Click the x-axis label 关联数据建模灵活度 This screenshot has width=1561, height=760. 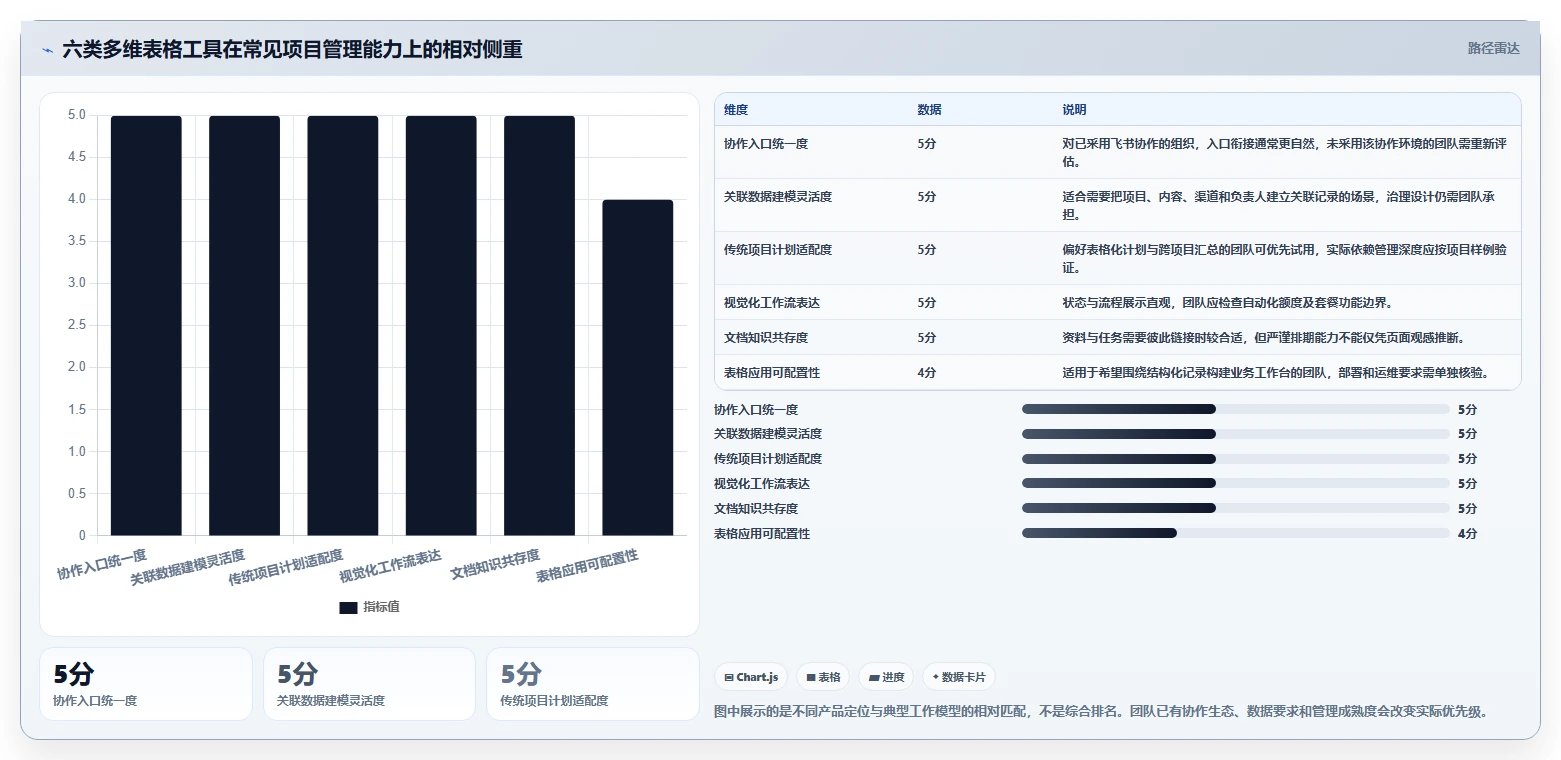pos(187,566)
